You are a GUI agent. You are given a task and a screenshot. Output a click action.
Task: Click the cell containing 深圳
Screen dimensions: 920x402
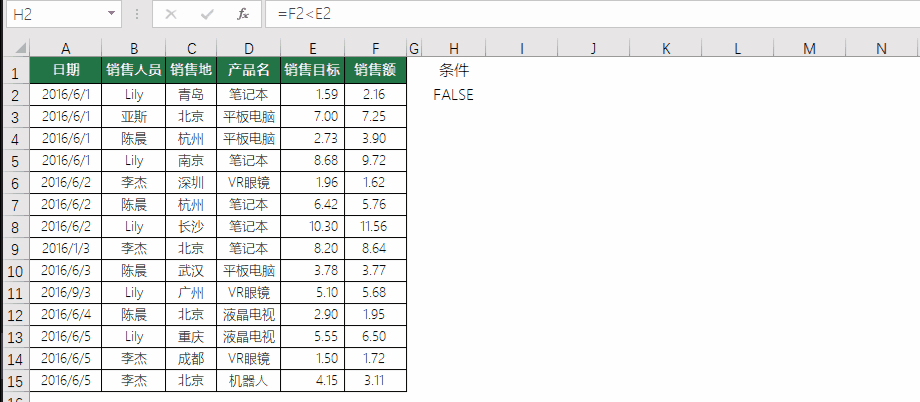click(x=191, y=183)
